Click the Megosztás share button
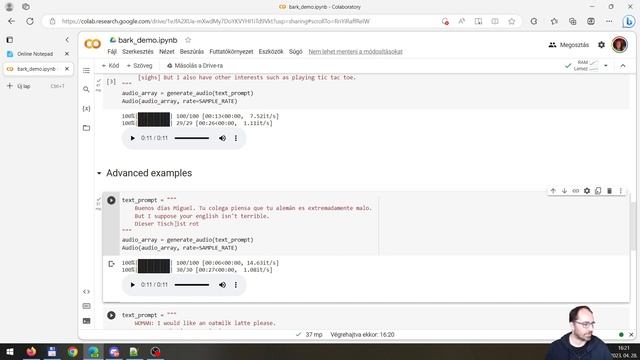This screenshot has width=640, height=360. tap(569, 45)
